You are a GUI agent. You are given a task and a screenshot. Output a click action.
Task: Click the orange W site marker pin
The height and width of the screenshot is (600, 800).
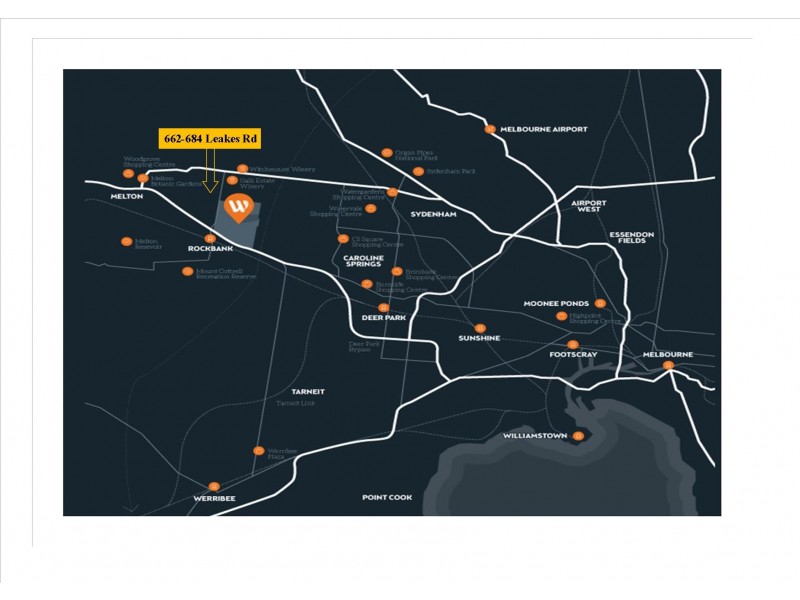238,208
